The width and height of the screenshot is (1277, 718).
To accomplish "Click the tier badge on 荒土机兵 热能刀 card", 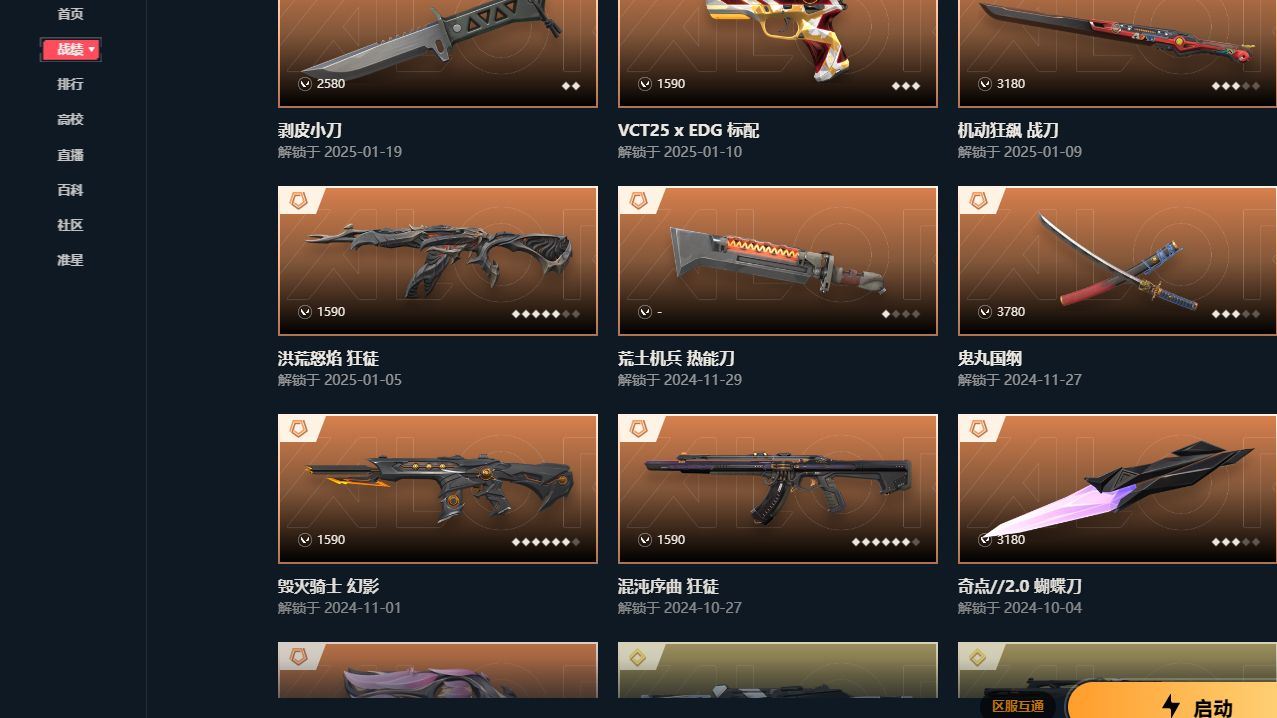I will 639,201.
